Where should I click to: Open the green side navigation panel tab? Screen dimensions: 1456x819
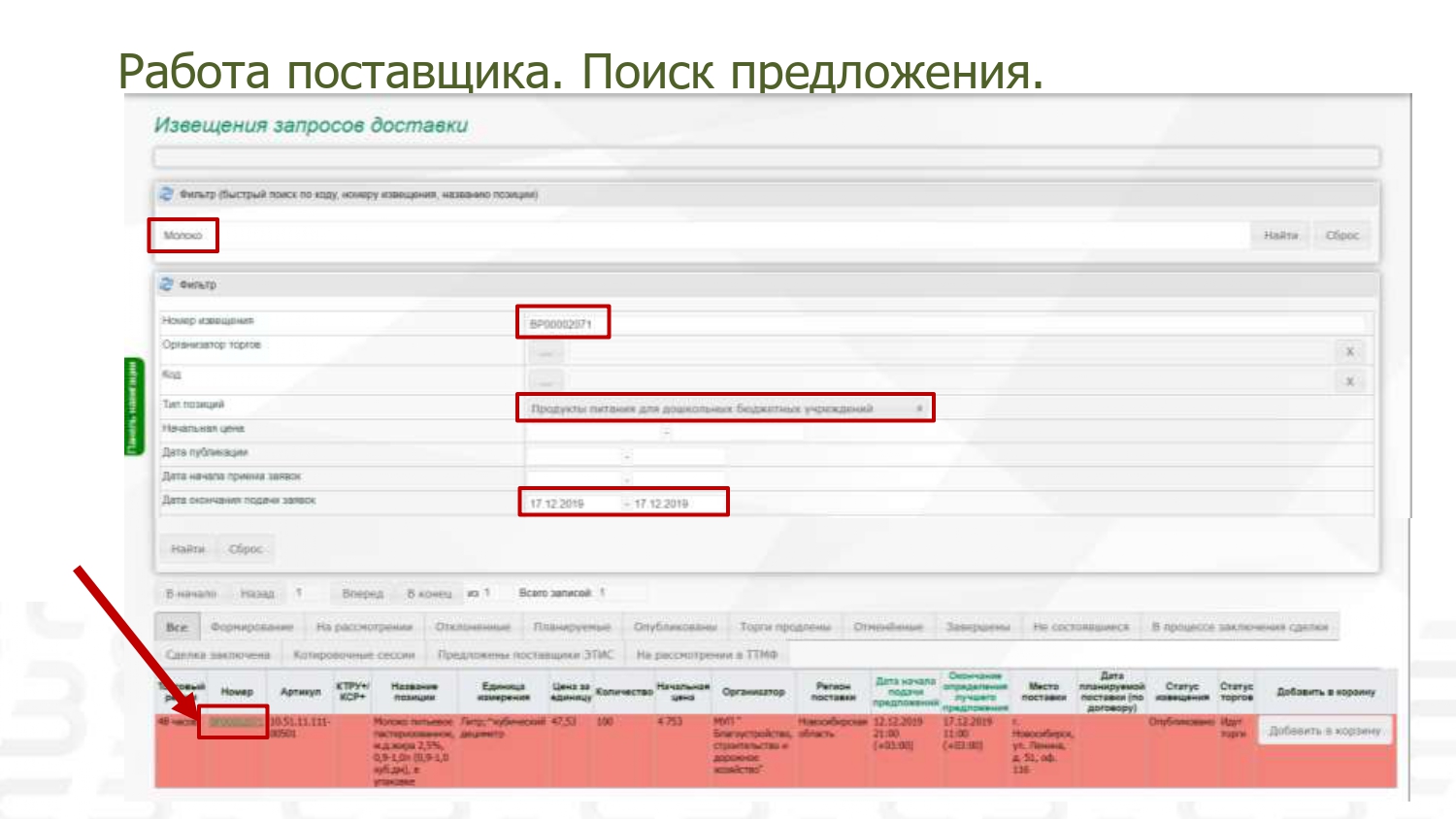click(x=133, y=406)
